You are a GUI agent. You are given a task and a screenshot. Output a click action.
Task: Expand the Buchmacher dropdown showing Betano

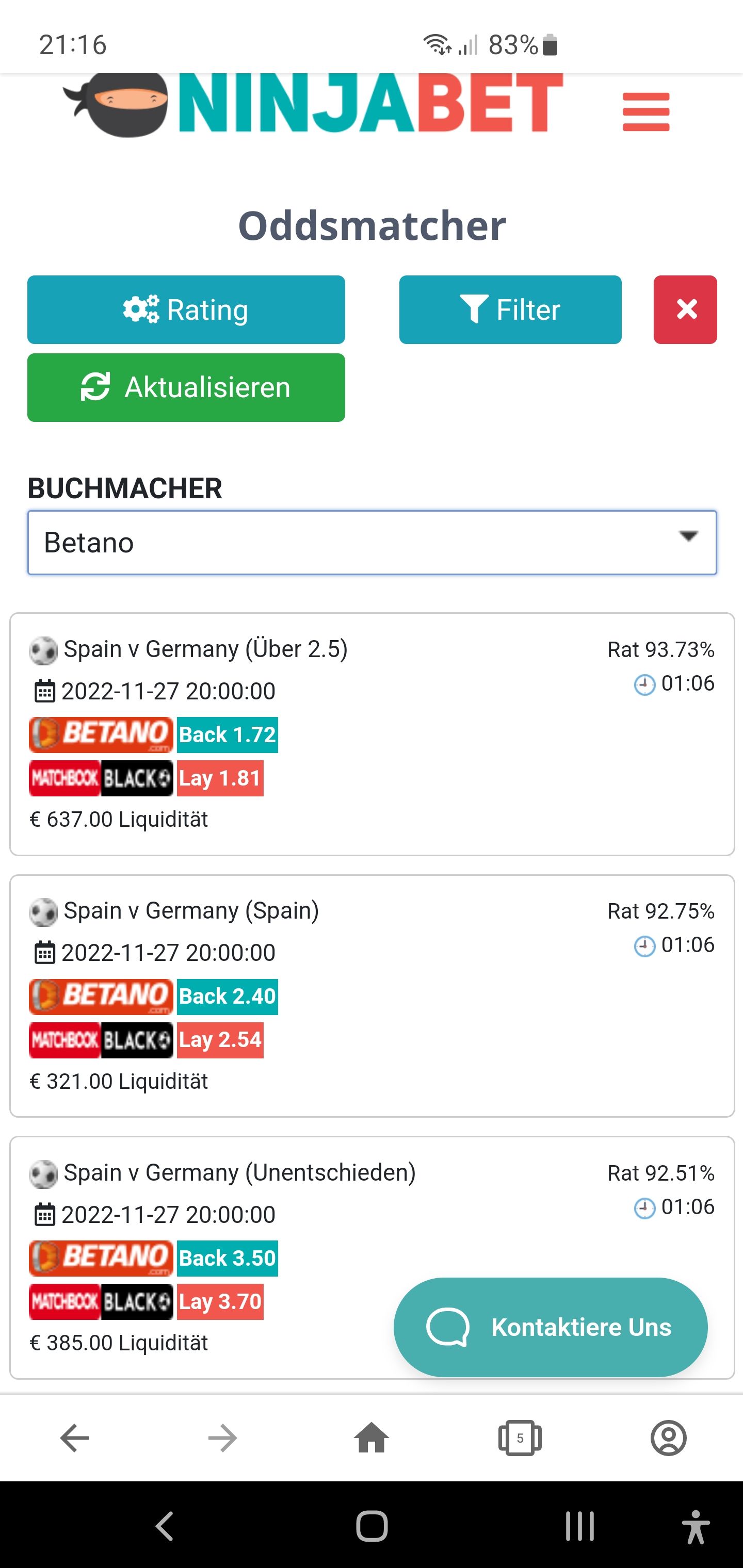coord(372,542)
